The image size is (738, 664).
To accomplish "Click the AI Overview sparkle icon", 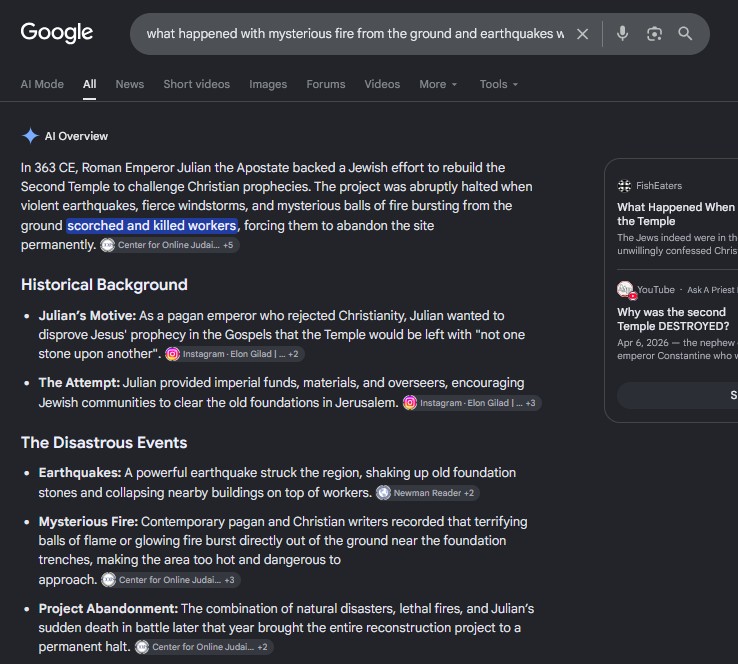I will (x=30, y=136).
